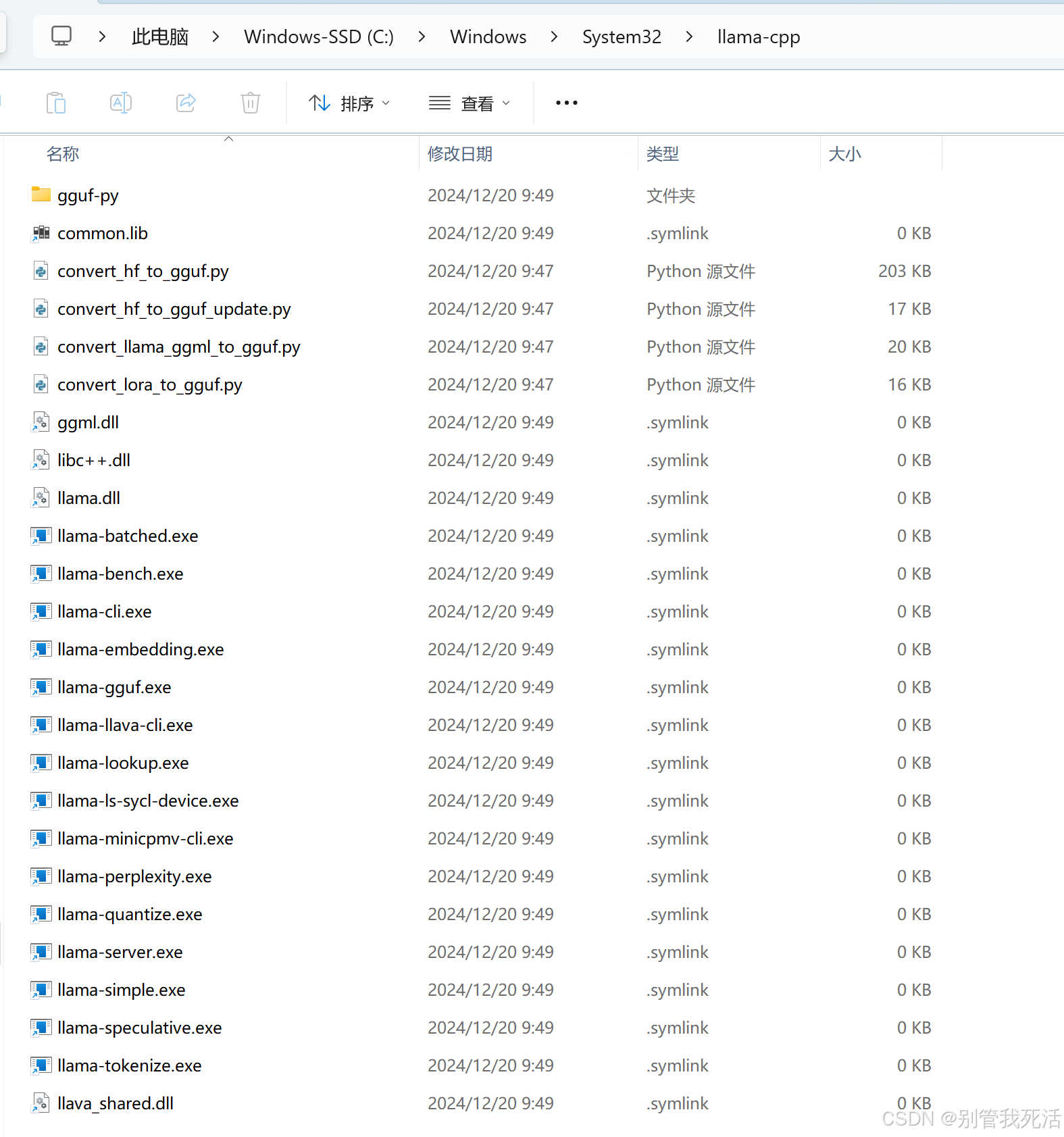Click Python 源文件 type of convert_hf_to_gguf.py
The image size is (1064, 1137).
pos(701,272)
